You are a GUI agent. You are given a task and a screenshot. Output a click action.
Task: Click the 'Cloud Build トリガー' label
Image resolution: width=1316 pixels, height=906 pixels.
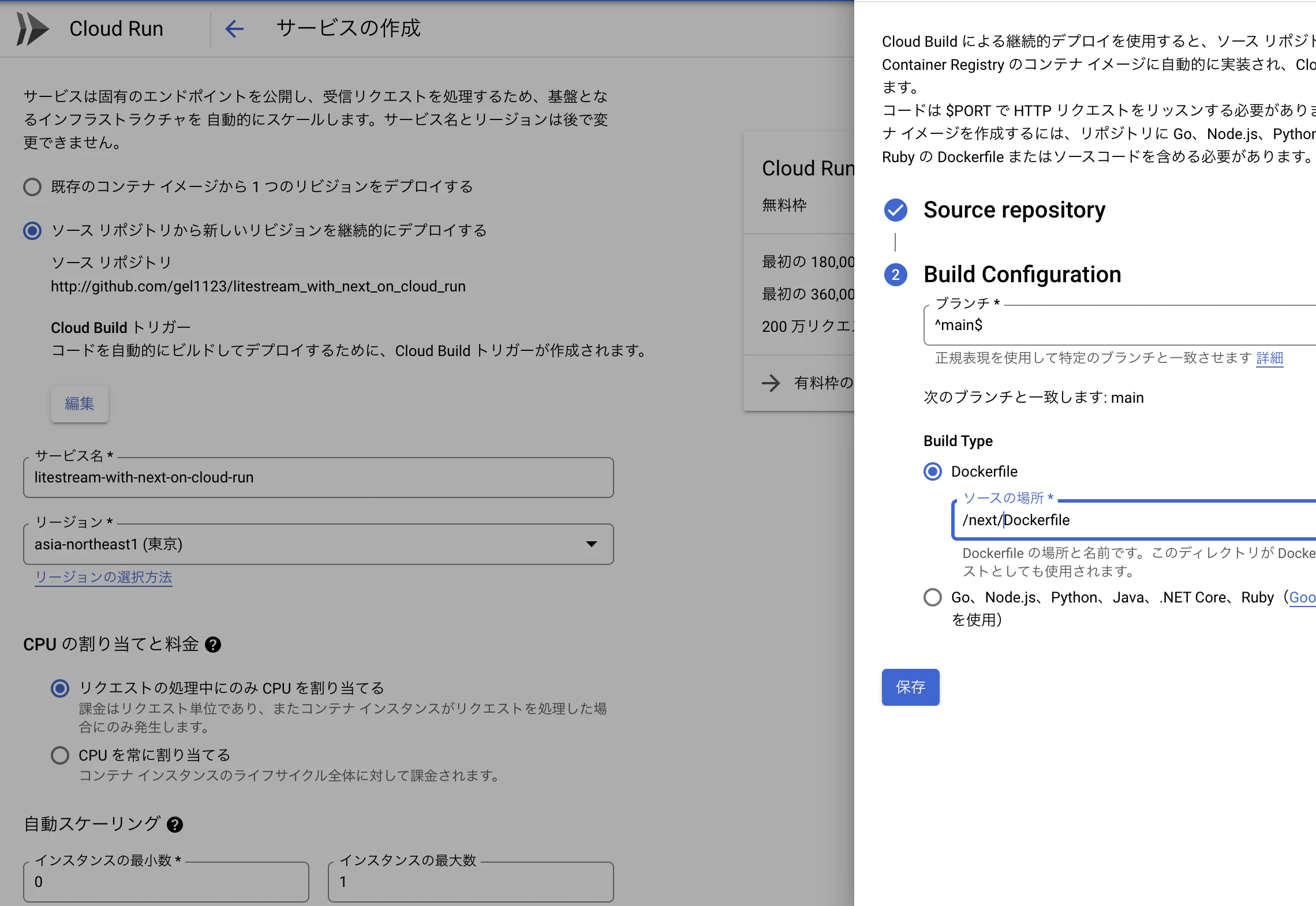point(121,327)
